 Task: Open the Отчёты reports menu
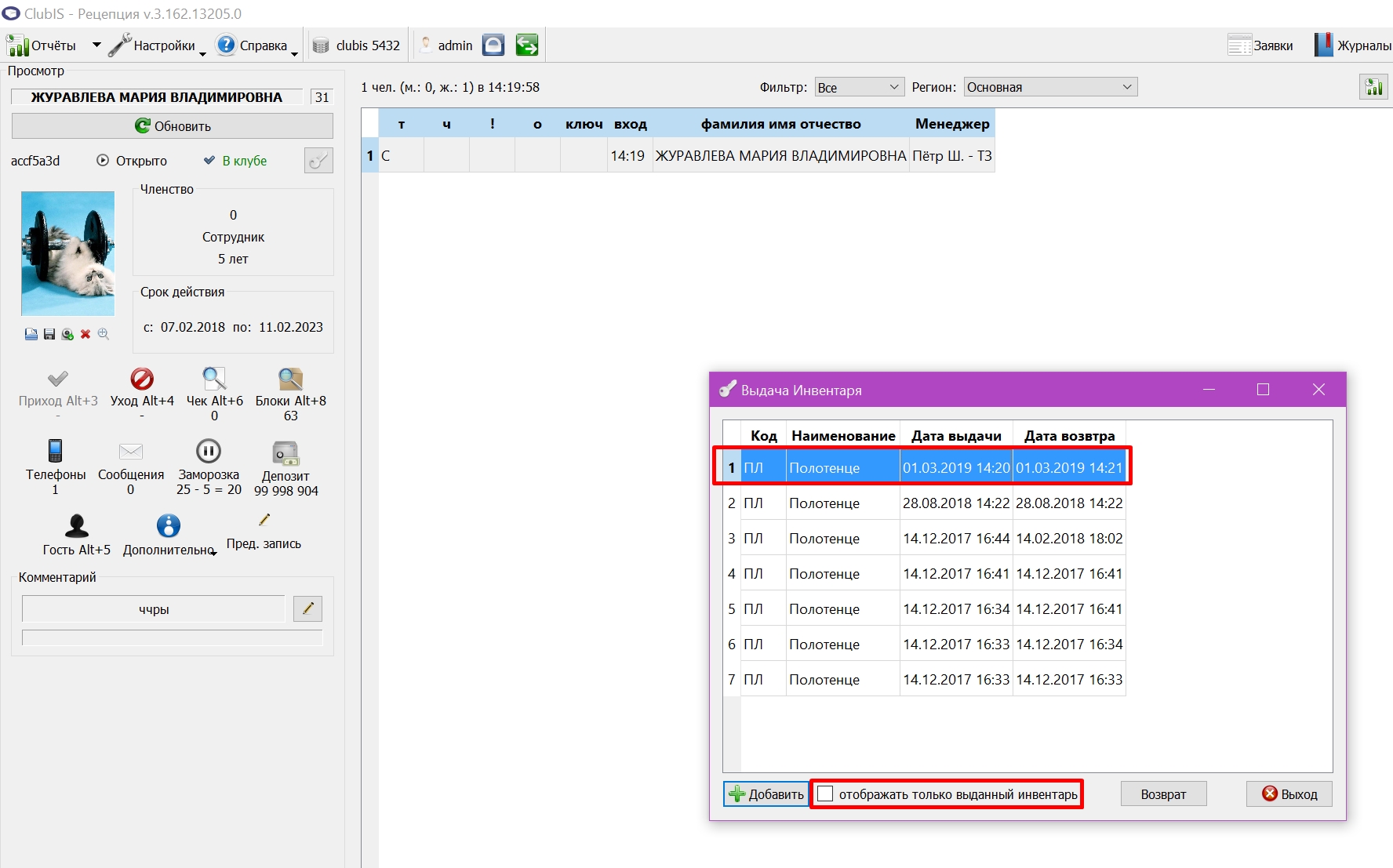41,45
